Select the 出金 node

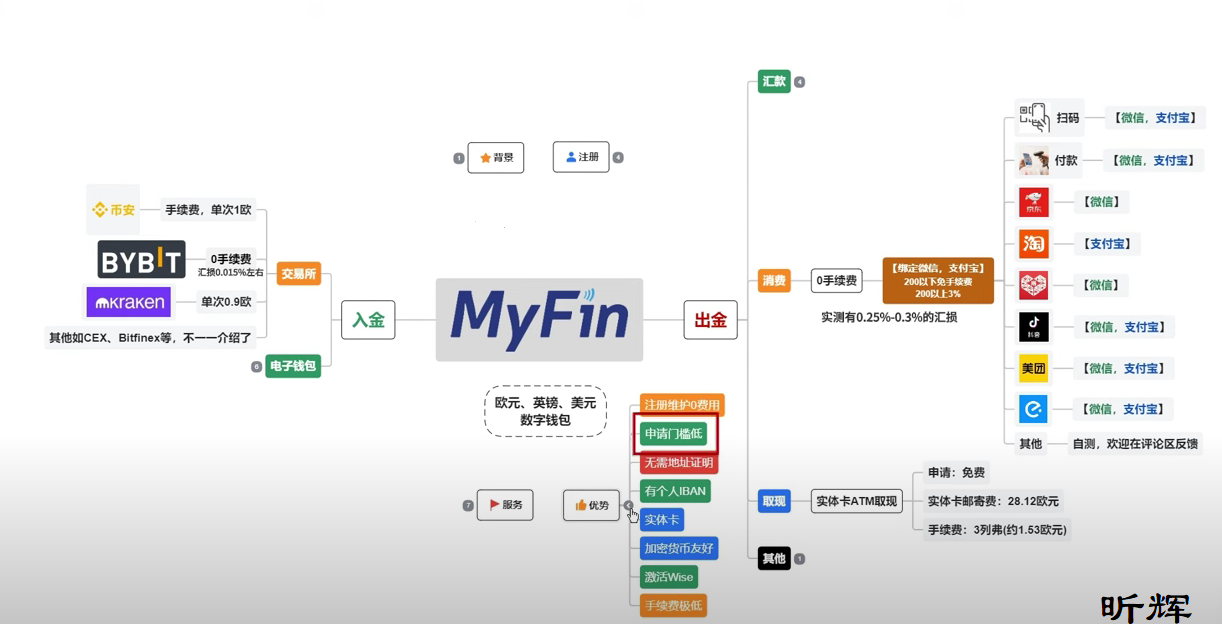click(x=710, y=320)
